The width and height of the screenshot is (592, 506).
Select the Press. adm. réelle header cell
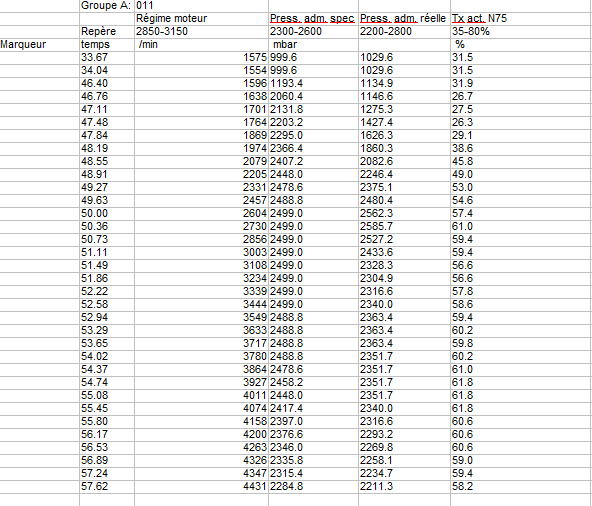tap(404, 19)
